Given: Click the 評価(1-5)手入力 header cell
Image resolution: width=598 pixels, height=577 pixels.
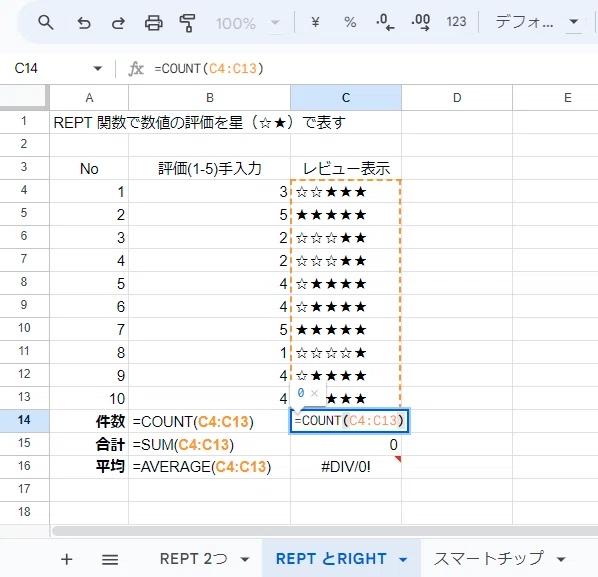Looking at the screenshot, I should (209, 169).
